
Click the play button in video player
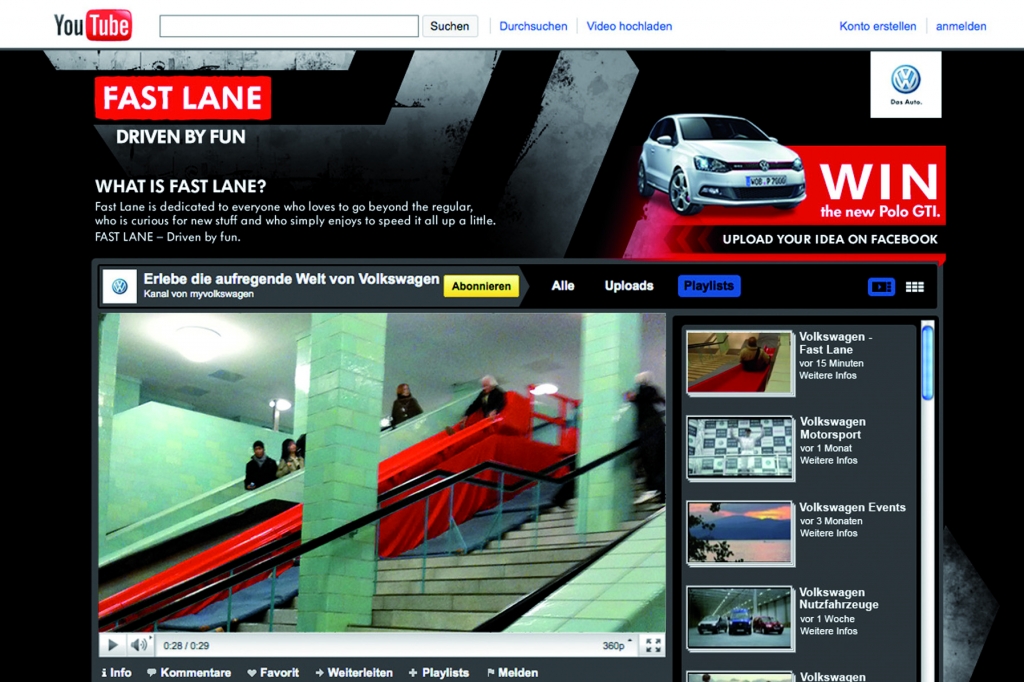click(x=112, y=645)
